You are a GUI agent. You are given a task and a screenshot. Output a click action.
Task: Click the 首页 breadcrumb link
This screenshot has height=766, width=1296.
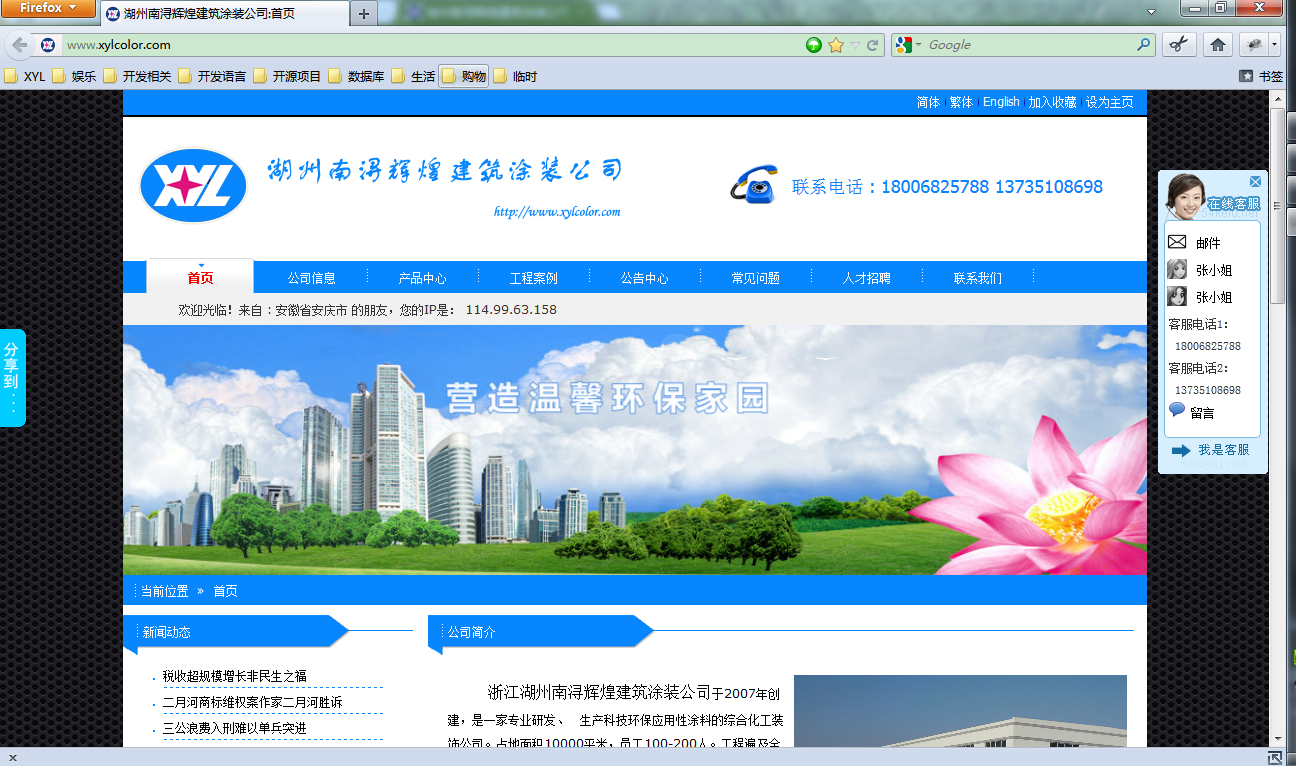pyautogui.click(x=225, y=591)
